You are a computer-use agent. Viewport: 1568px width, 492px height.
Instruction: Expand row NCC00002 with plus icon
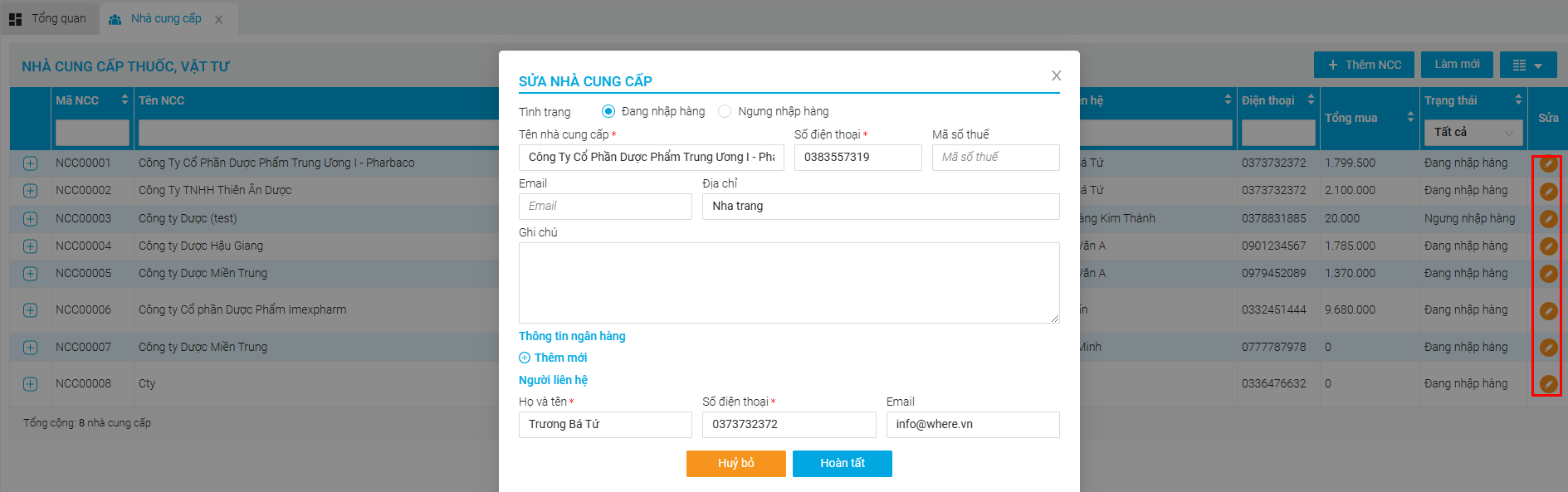click(x=31, y=191)
